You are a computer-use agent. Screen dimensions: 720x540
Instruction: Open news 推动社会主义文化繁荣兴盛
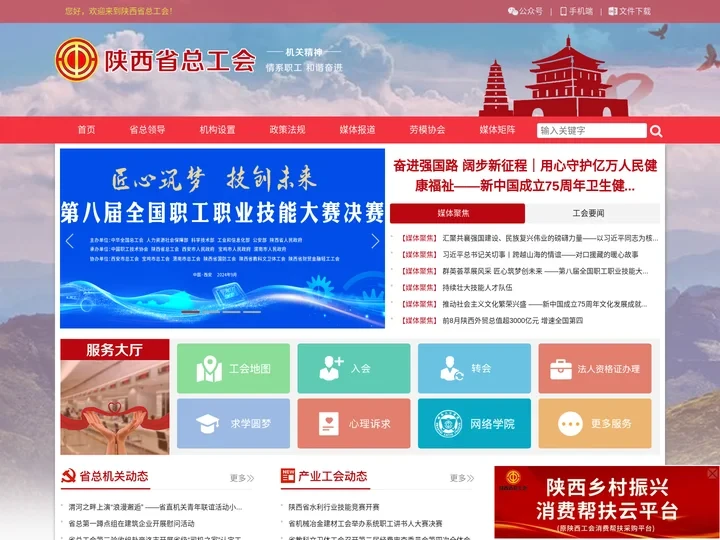click(x=545, y=304)
